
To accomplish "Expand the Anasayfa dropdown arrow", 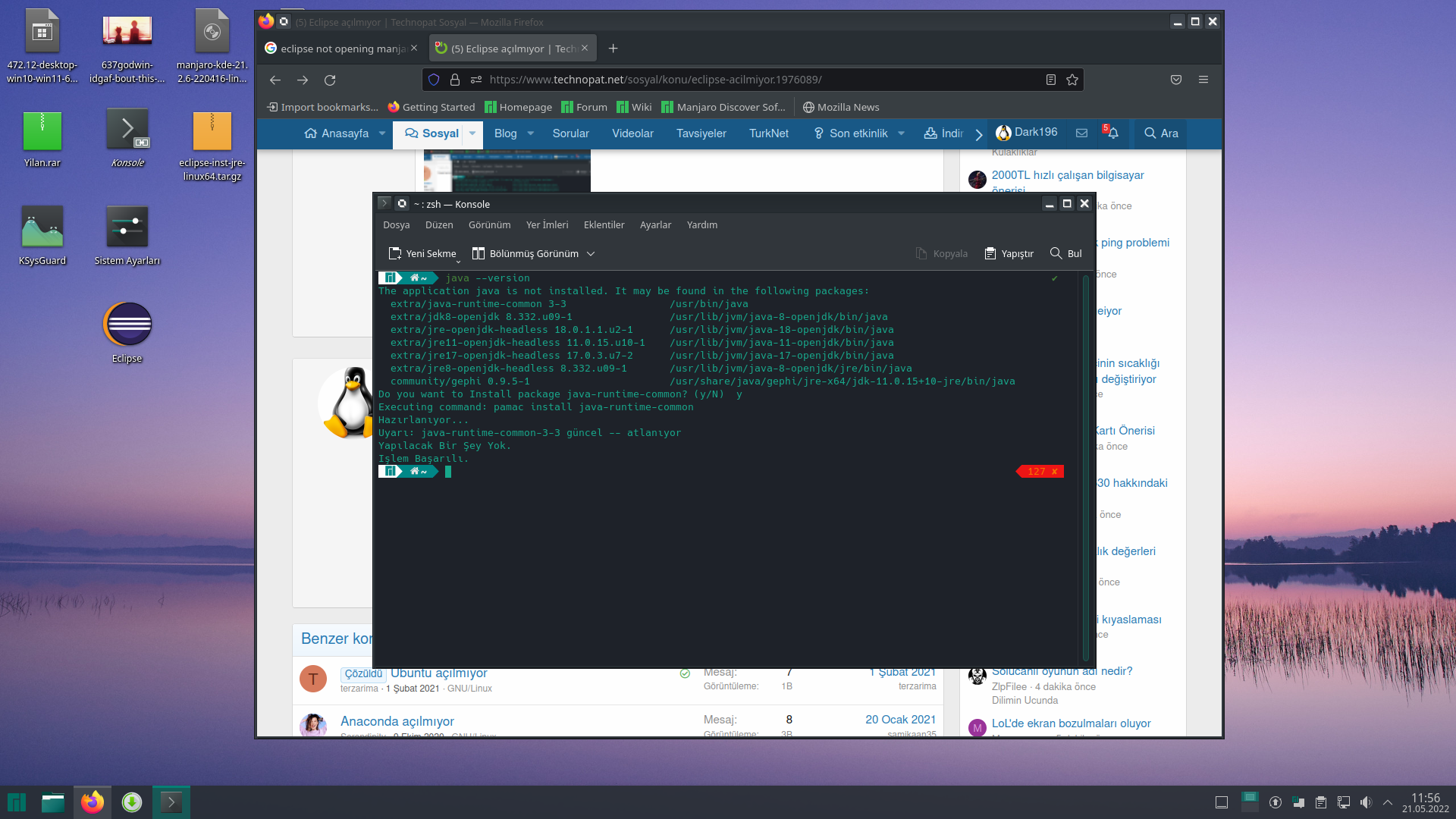I will (381, 133).
